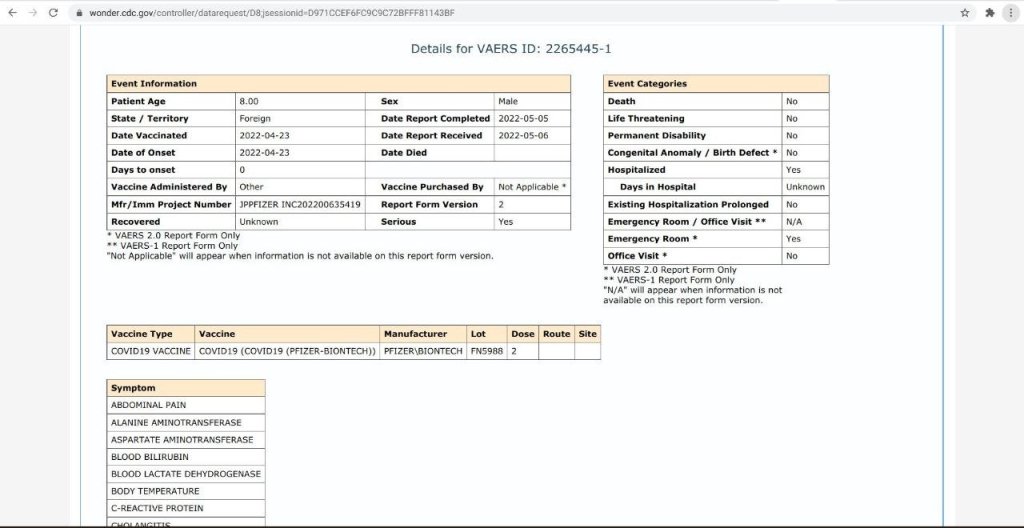
Task: Click the C-REACTIVE PROTEIN symptom row
Action: (186, 508)
